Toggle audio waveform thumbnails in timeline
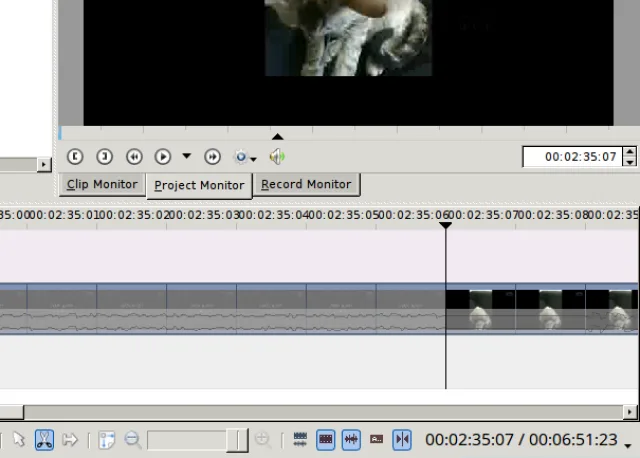The height and width of the screenshot is (458, 640). pos(351,440)
